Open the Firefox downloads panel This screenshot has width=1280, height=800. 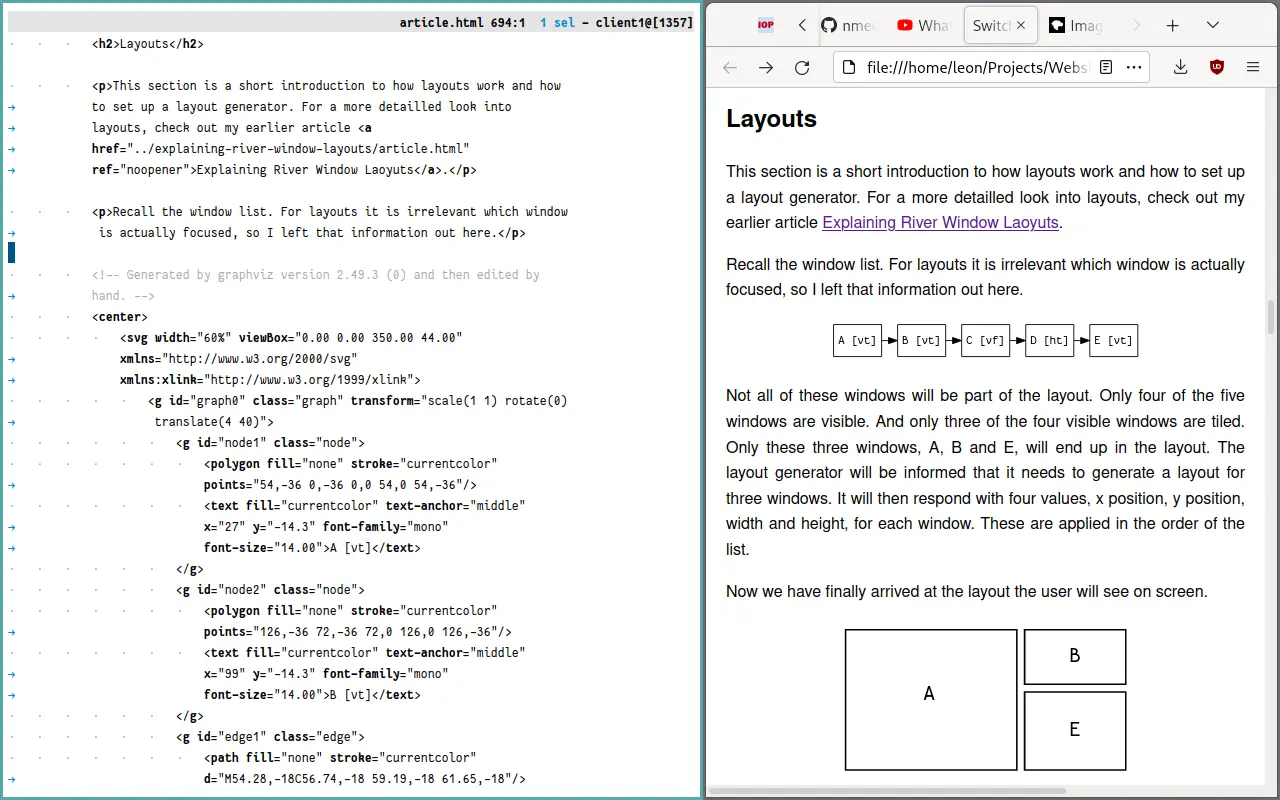1181,67
